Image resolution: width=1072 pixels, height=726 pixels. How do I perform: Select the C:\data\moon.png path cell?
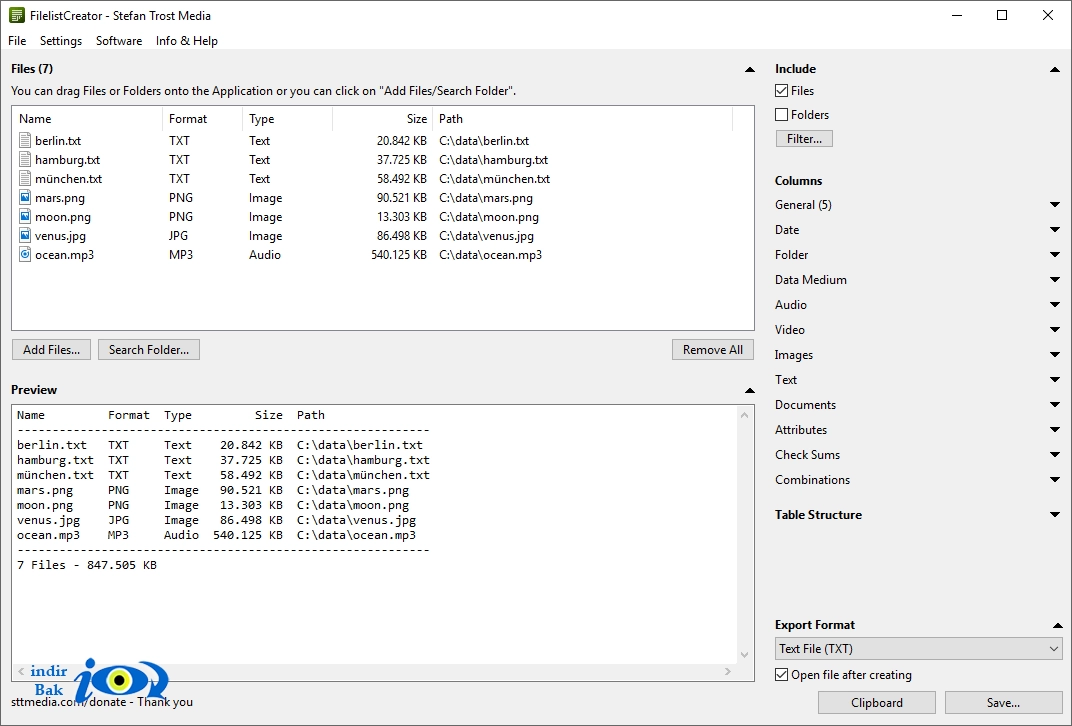point(489,217)
